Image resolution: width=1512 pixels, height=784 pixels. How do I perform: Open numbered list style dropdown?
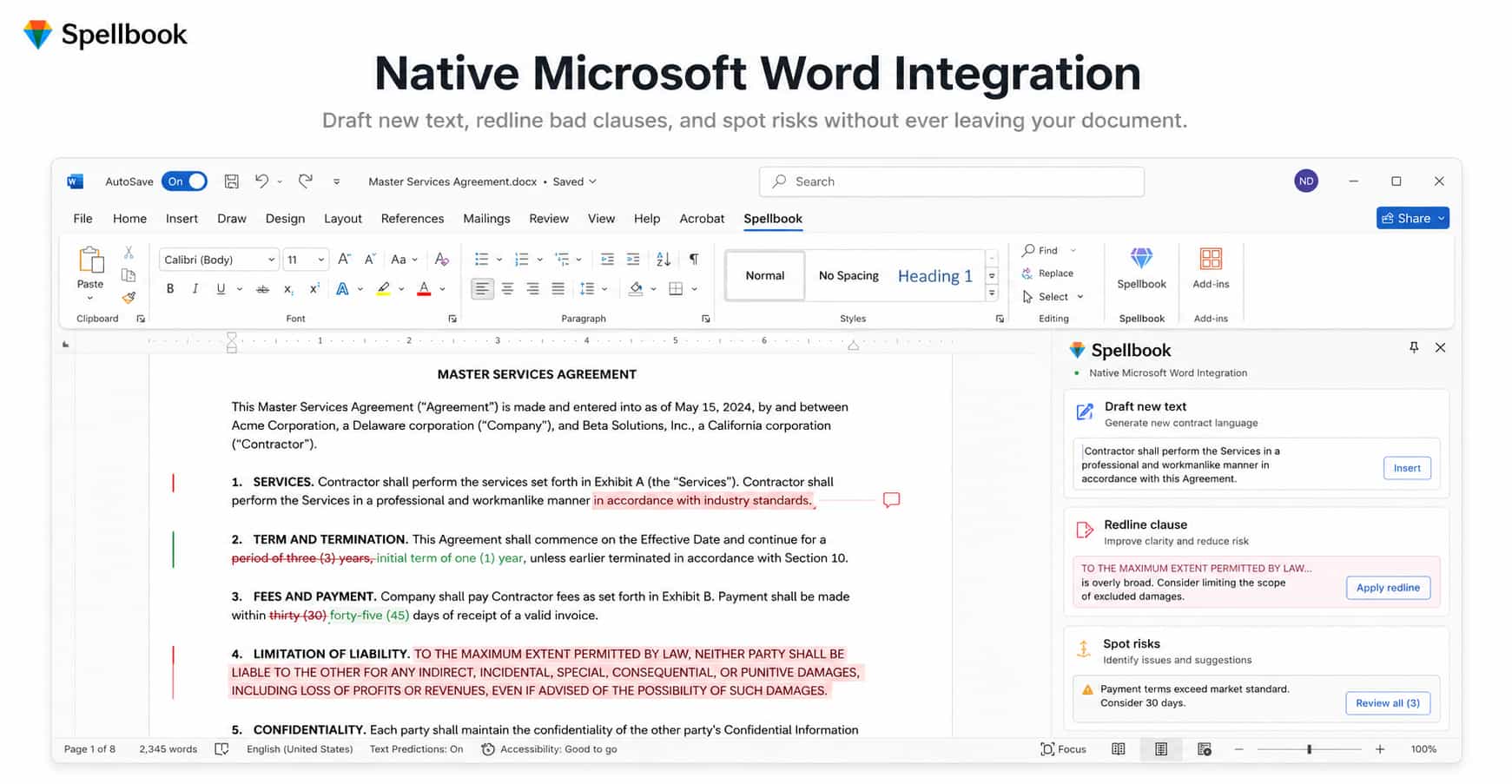click(539, 260)
